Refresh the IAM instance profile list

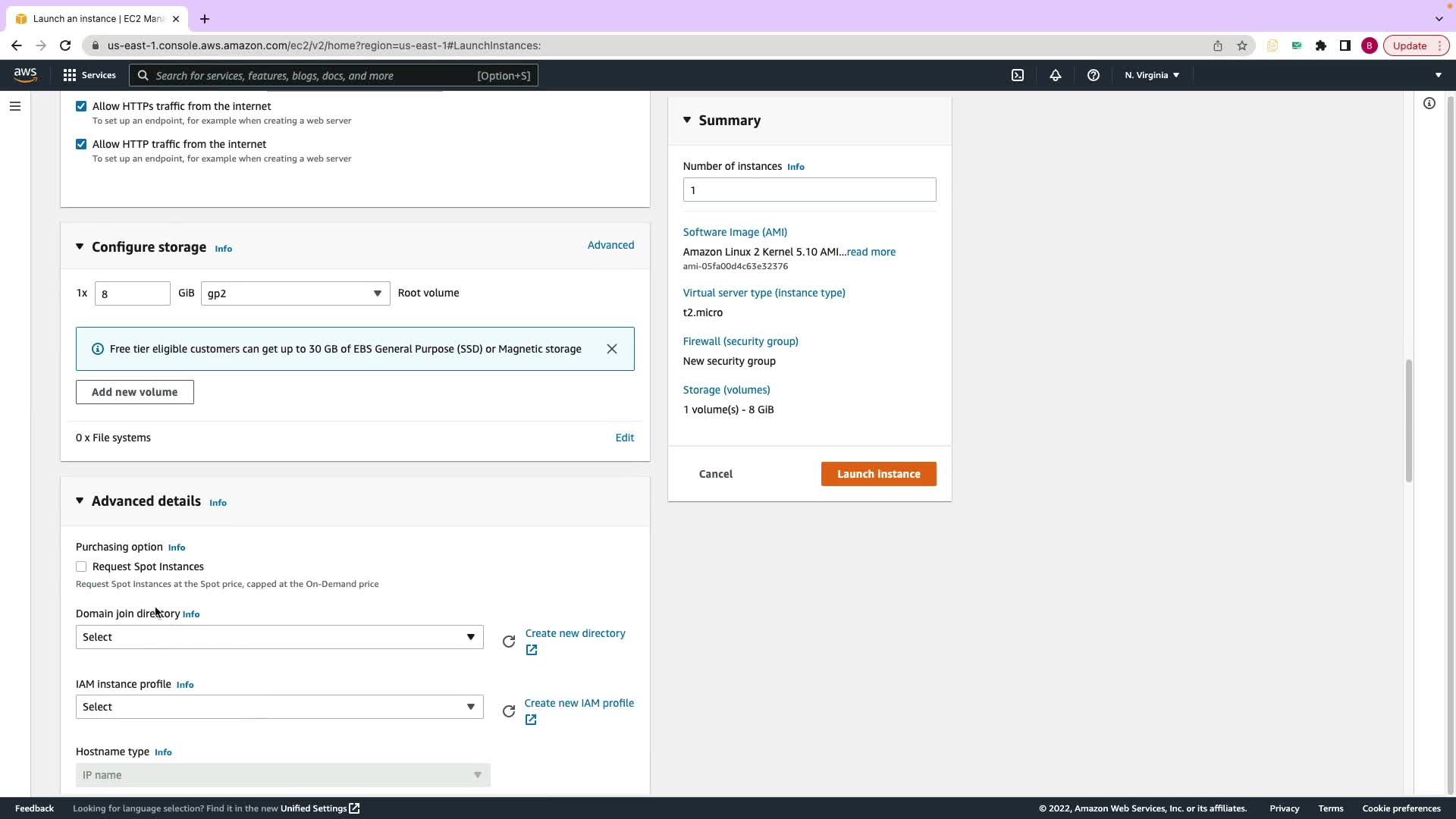(509, 711)
